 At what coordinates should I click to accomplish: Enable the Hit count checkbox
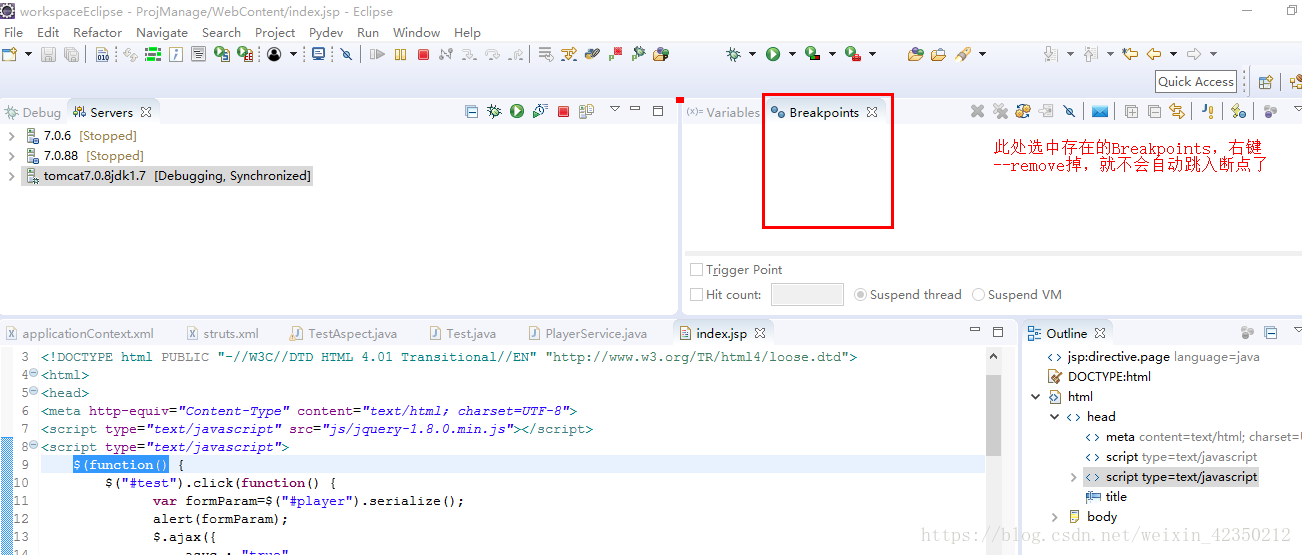pos(696,295)
